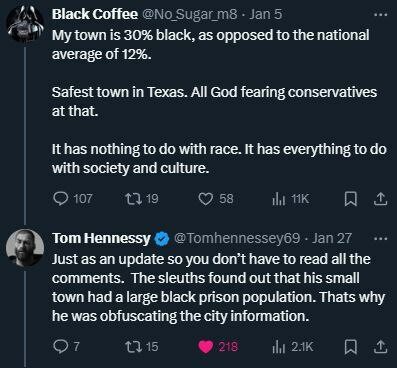Share Black Coffee's tweet

click(380, 199)
